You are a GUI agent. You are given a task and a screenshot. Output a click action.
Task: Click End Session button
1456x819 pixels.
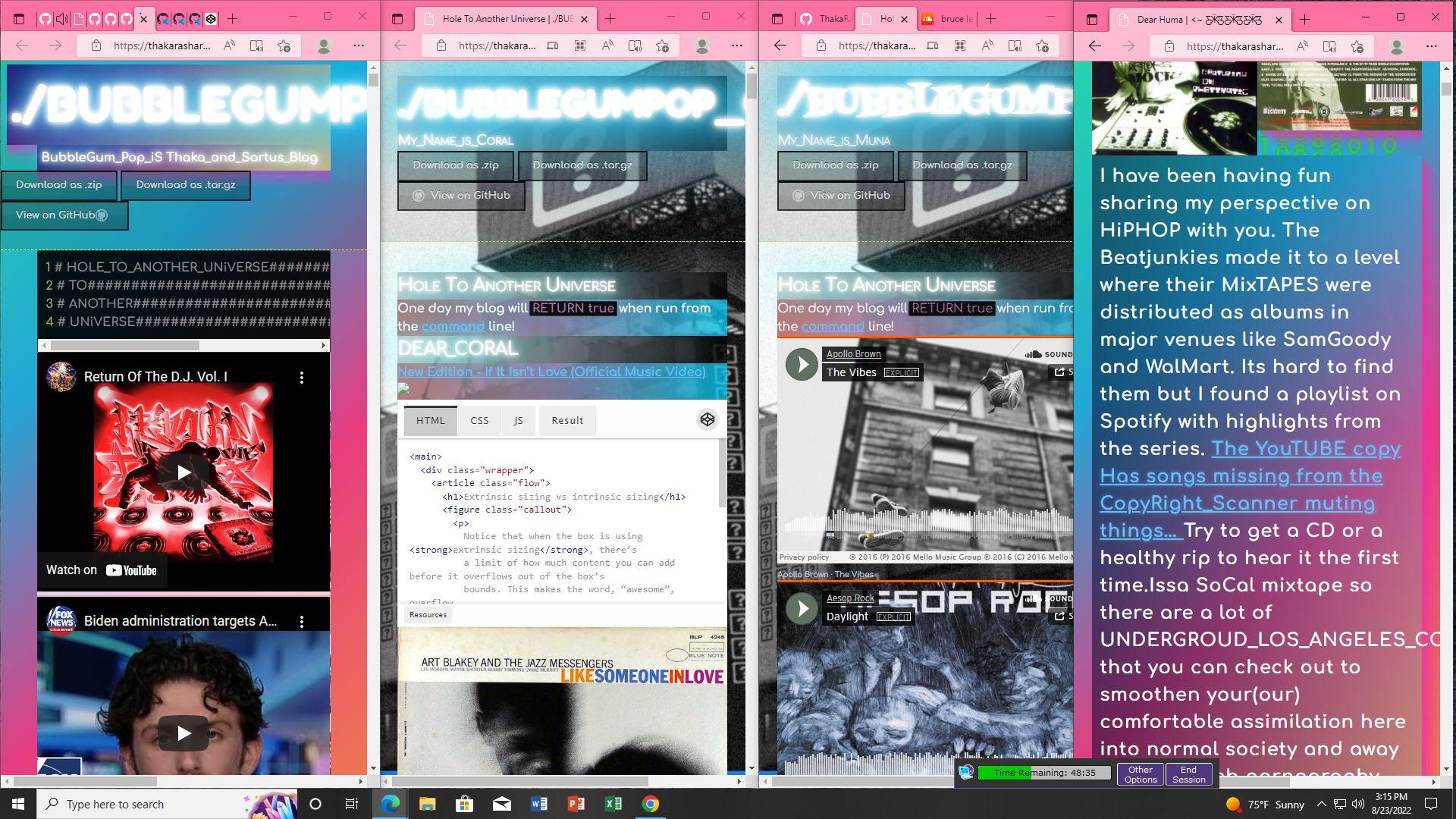[x=1188, y=774]
